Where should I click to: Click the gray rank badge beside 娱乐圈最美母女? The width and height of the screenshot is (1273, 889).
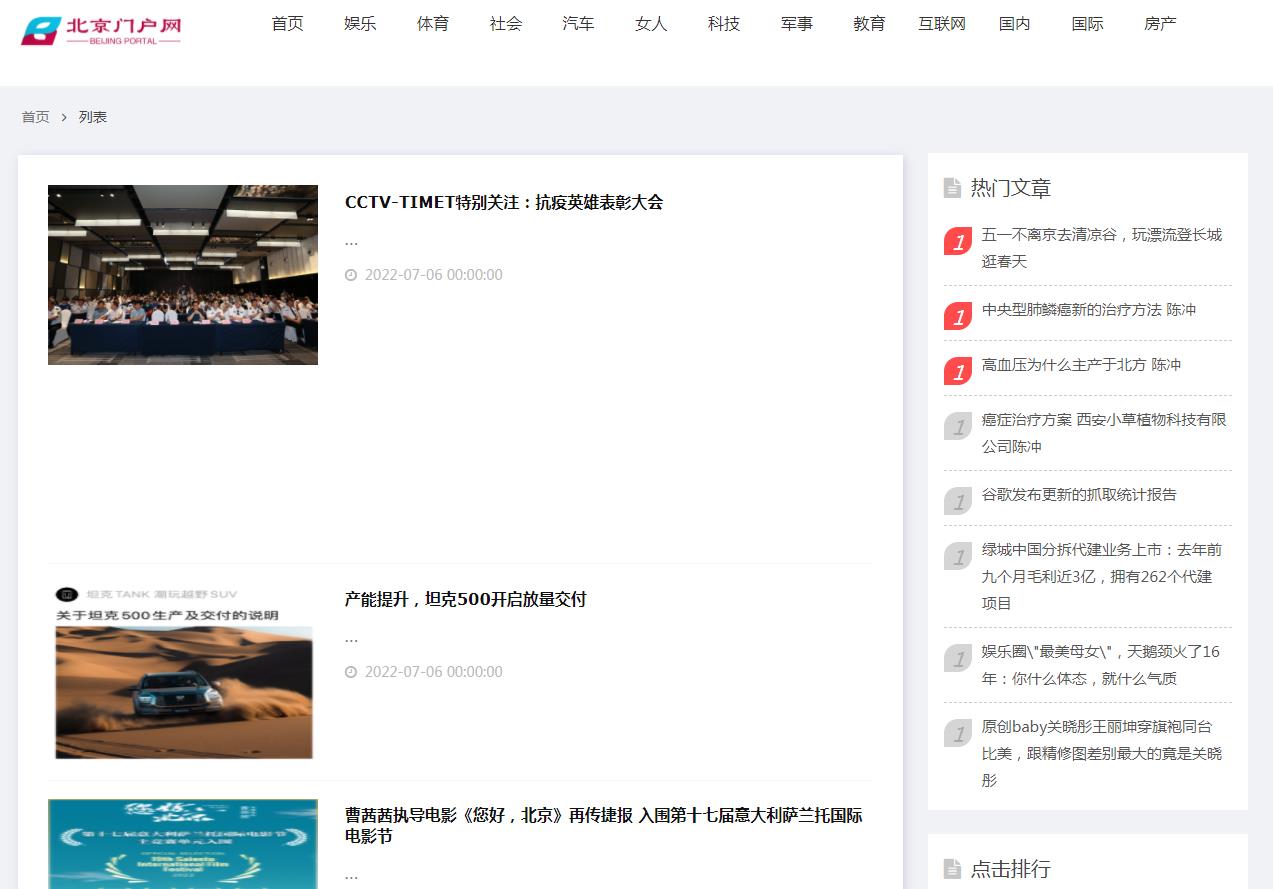[958, 659]
